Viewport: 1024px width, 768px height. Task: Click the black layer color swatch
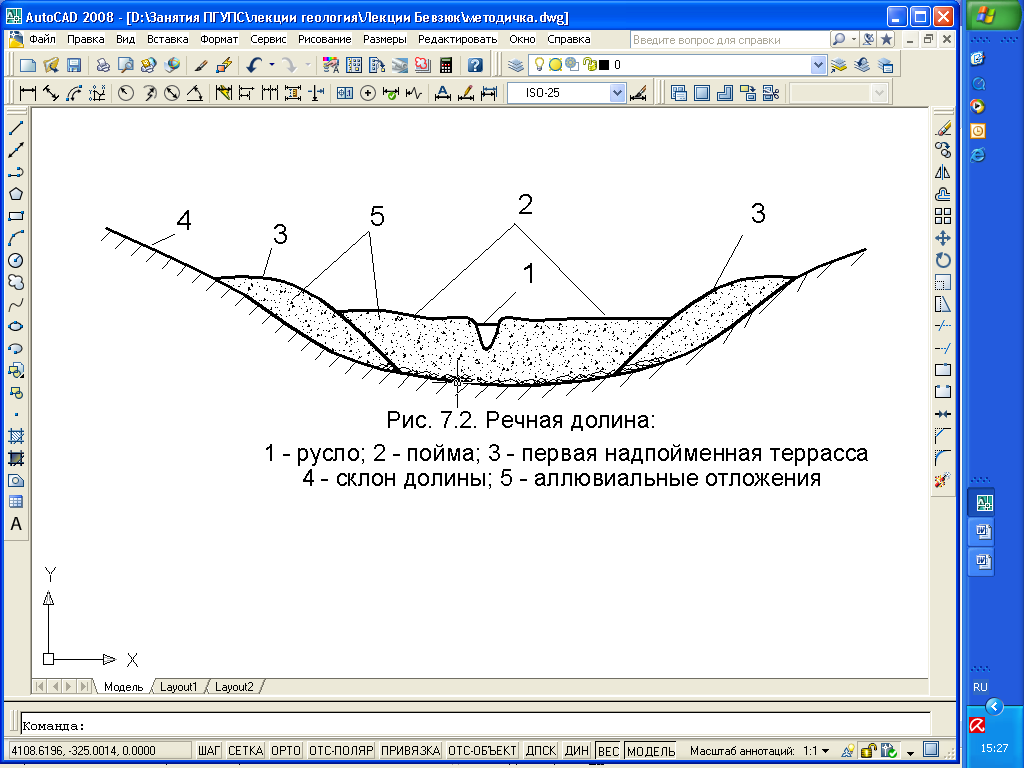604,65
